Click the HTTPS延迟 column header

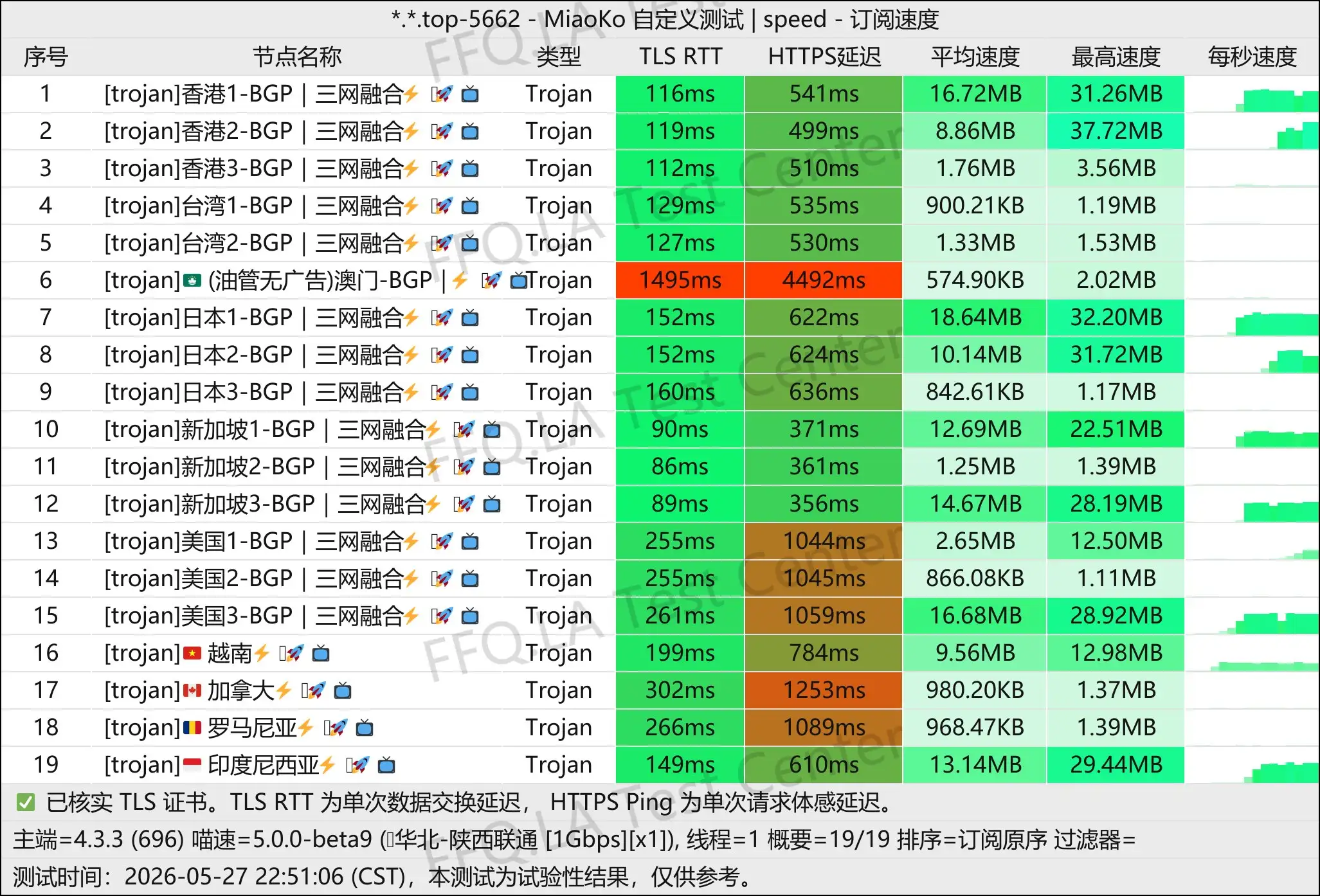[824, 57]
